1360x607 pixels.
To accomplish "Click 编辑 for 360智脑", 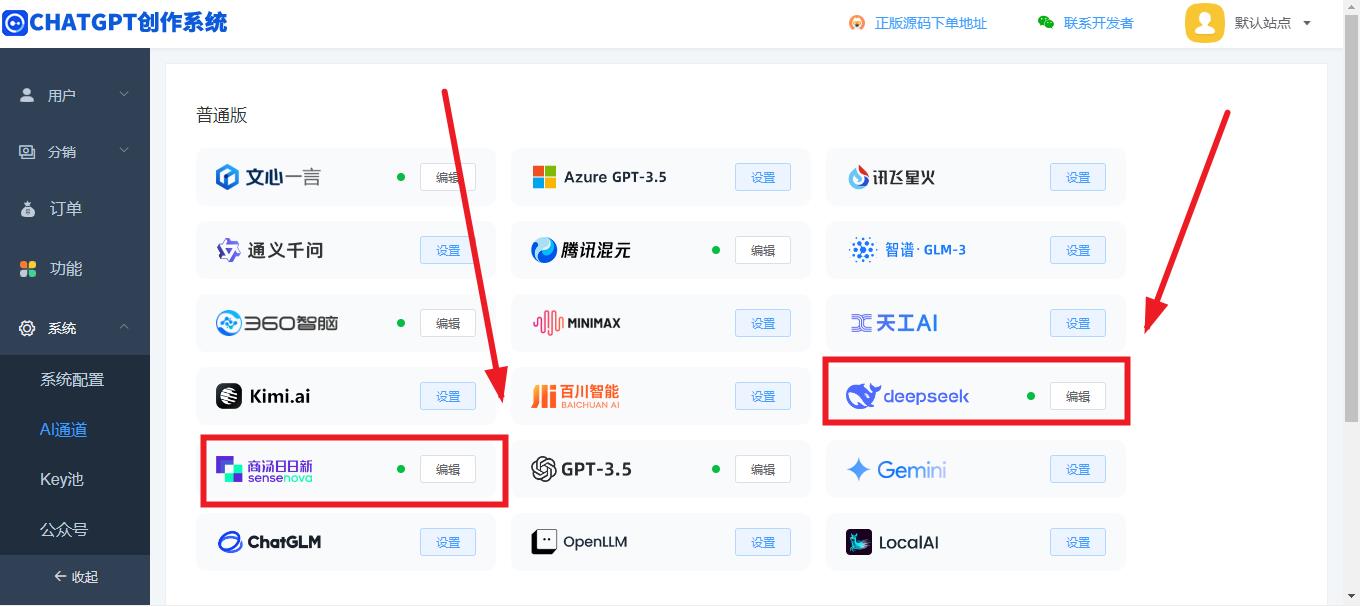I will click(448, 323).
